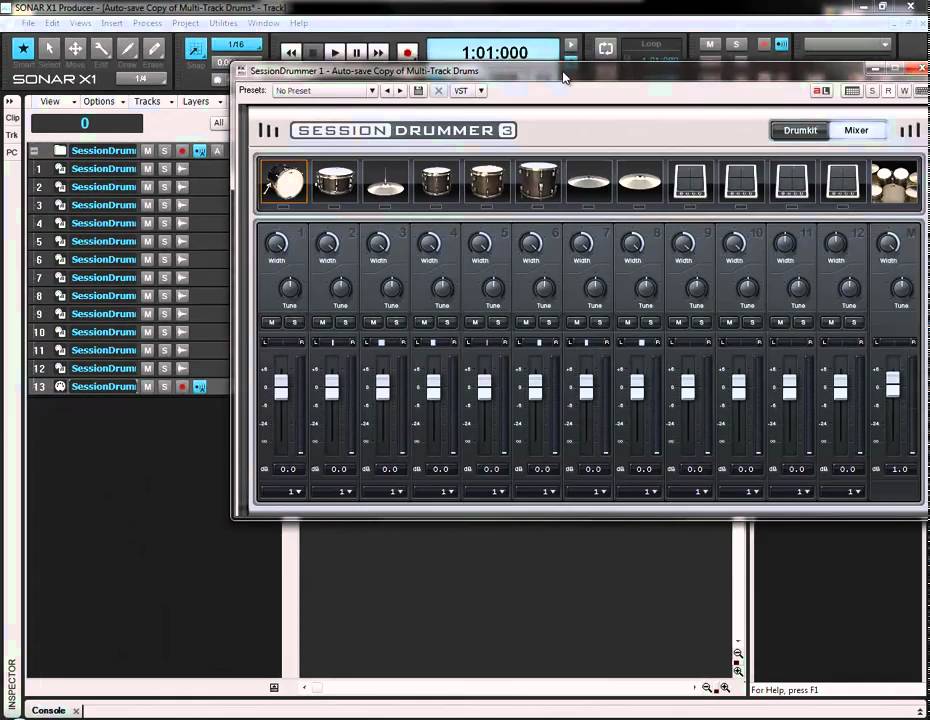
Task: Delete the preset with the X icon
Action: [x=438, y=91]
